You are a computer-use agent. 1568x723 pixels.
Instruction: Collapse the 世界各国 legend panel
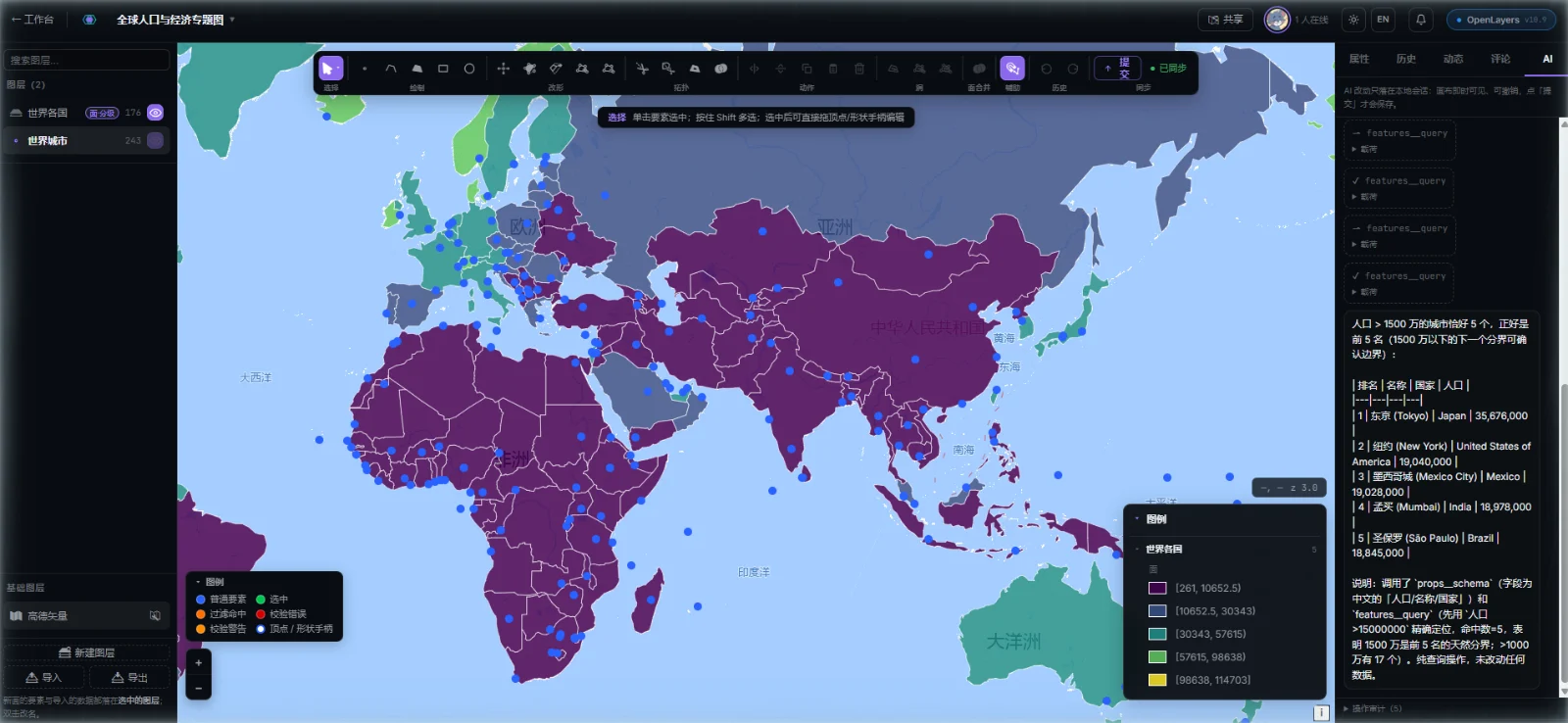(x=1137, y=550)
